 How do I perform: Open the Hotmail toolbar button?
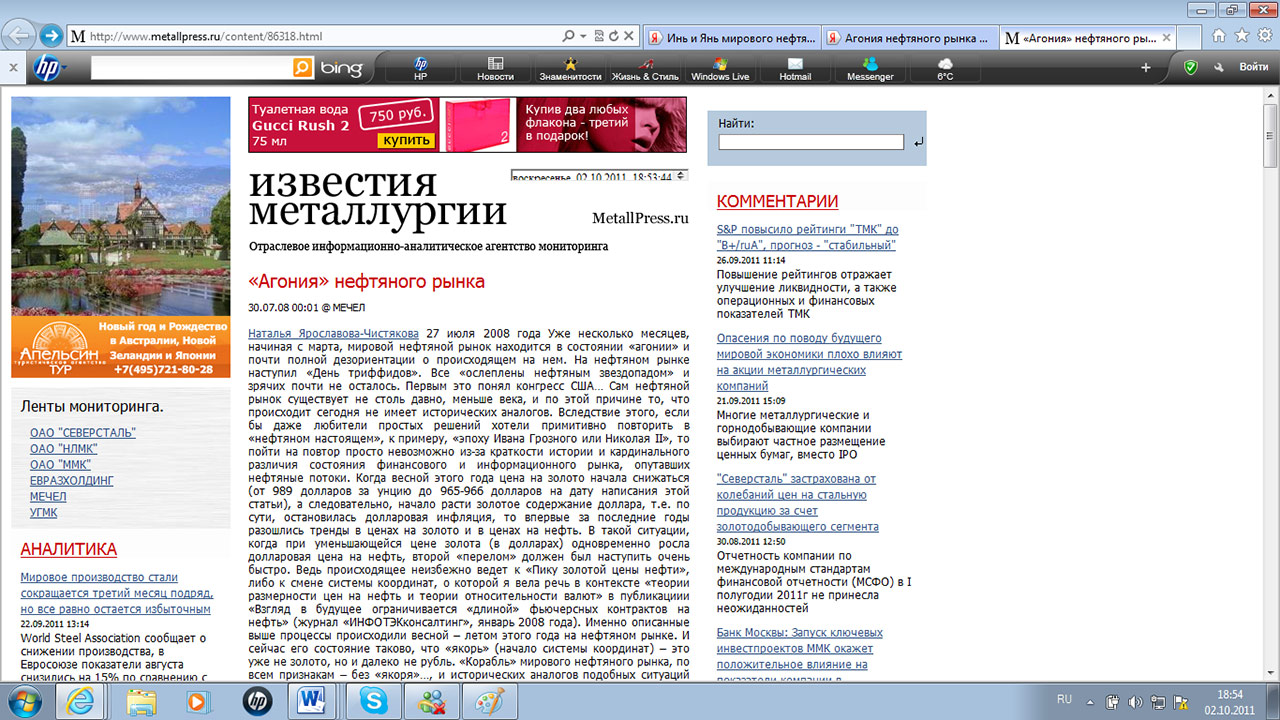click(x=795, y=68)
